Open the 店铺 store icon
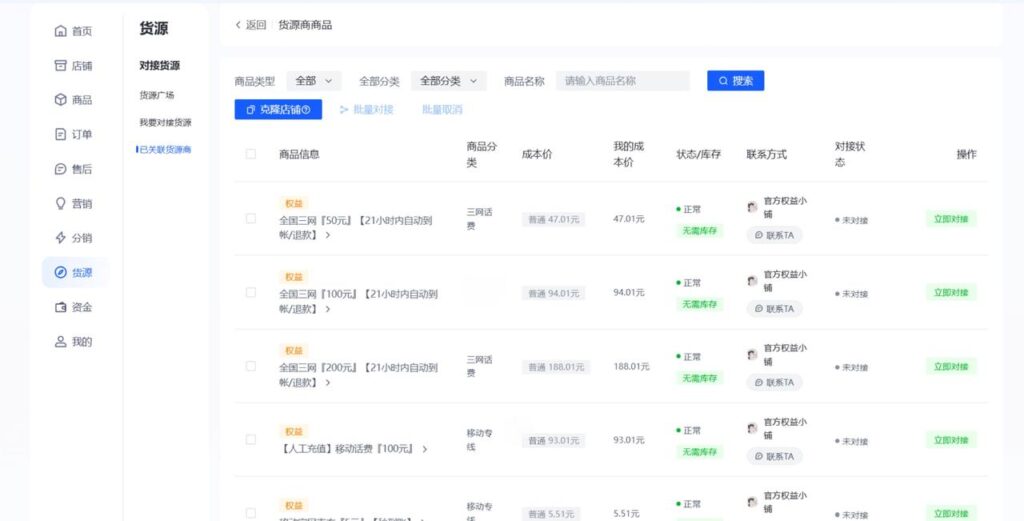This screenshot has width=1024, height=521. pos(61,65)
